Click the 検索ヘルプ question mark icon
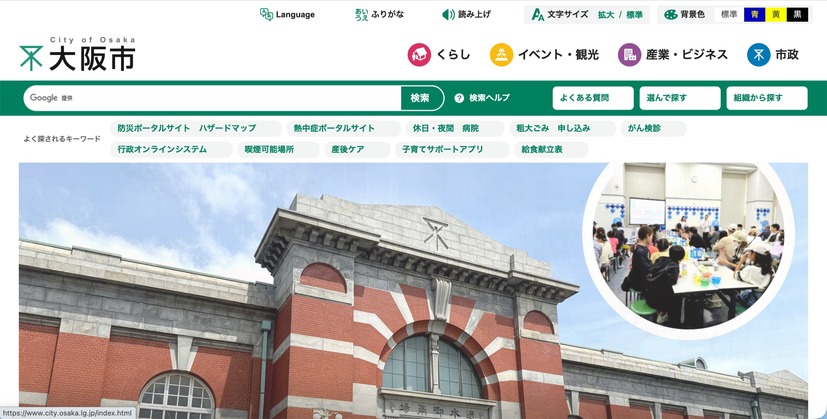Screen dimensions: 827x419 click(x=459, y=98)
